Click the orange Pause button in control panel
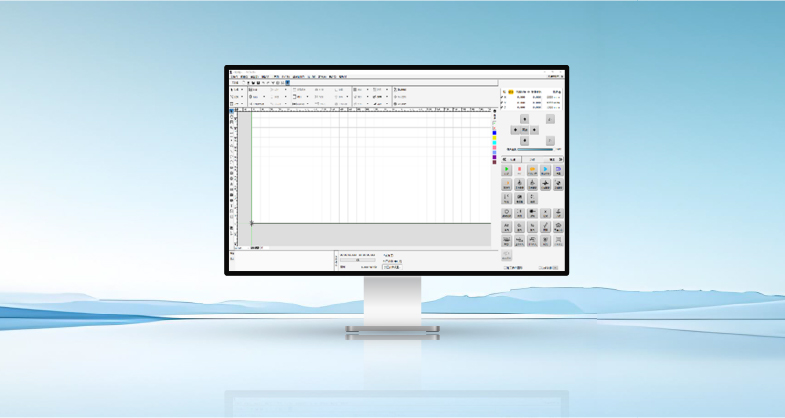 [533, 170]
